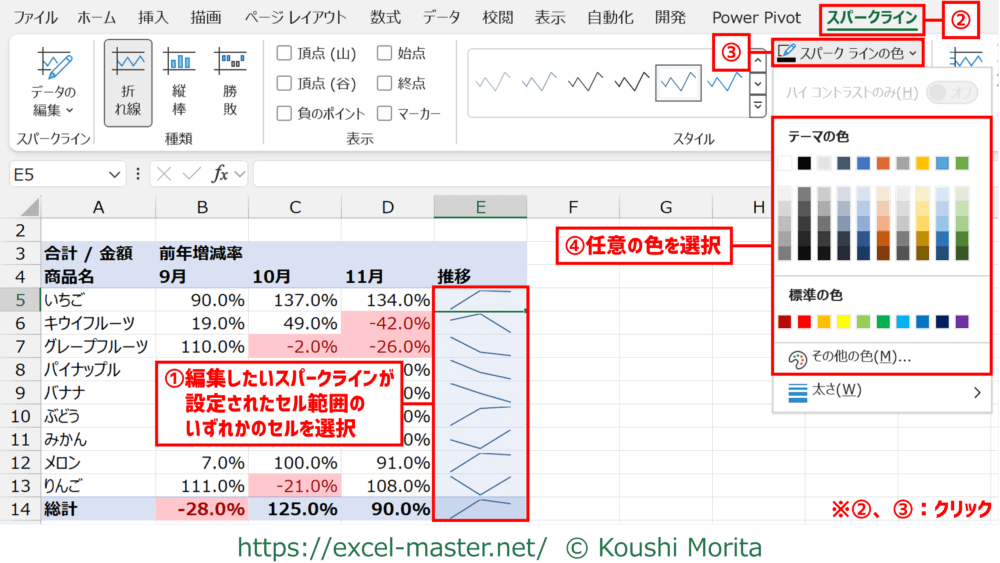
Task: Expand the 太さ submenu arrow
Action: pos(976,392)
